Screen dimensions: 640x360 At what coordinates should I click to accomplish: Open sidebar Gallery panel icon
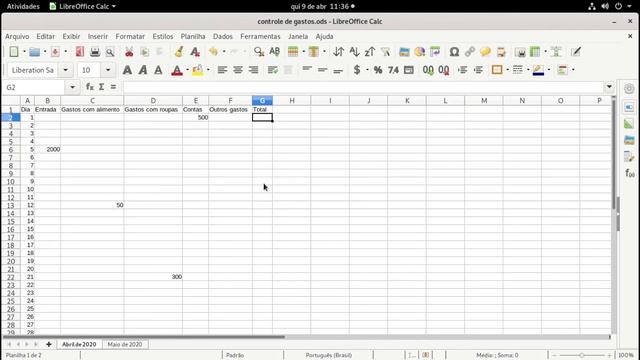click(629, 140)
